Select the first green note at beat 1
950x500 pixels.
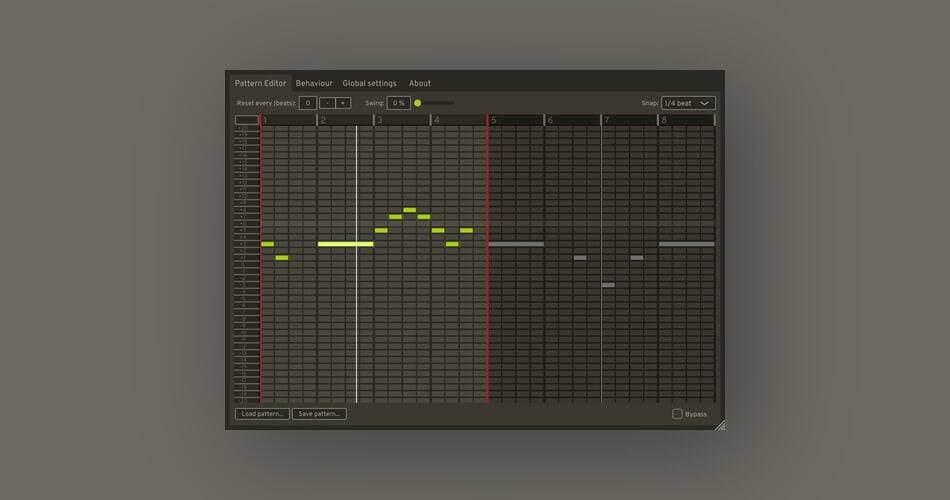(x=268, y=244)
